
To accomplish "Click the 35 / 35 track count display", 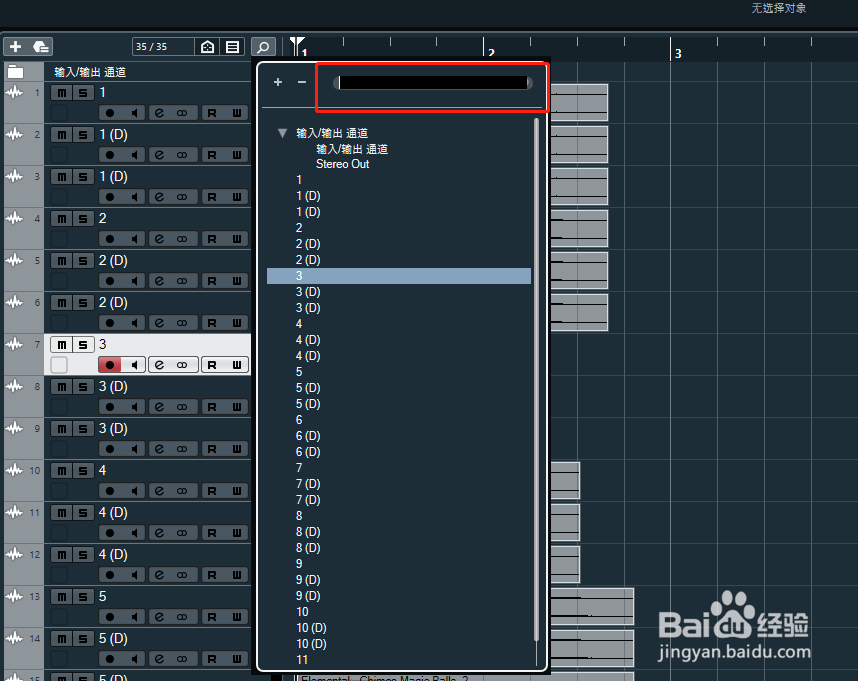I will (x=163, y=46).
